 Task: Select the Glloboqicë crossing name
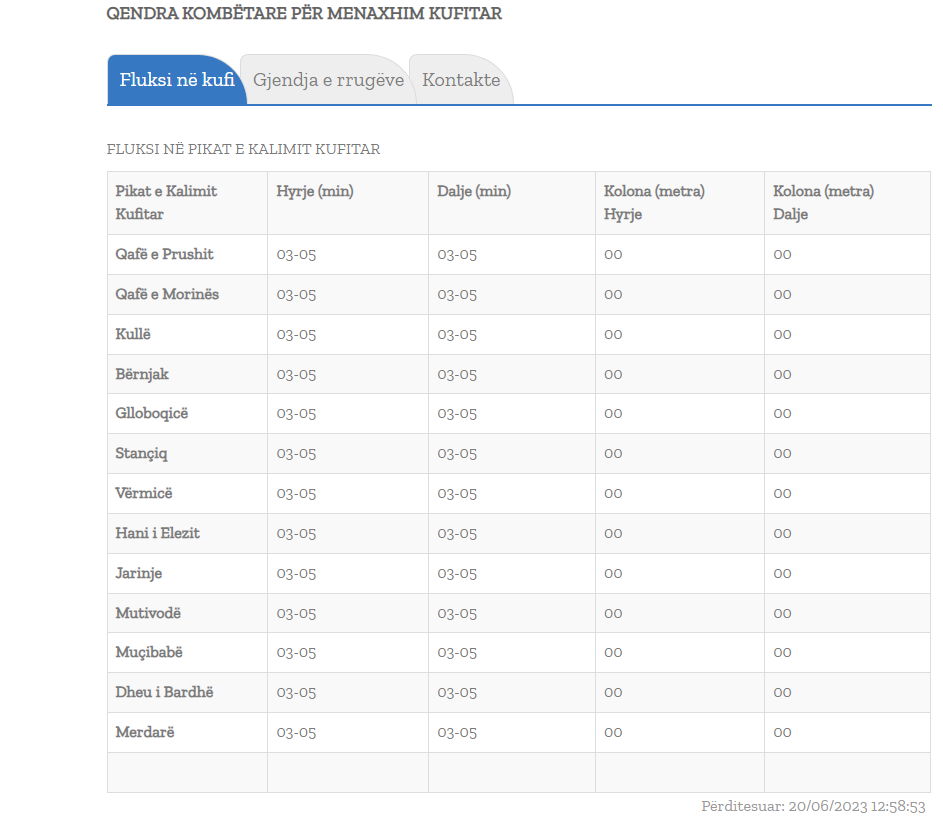(x=152, y=413)
